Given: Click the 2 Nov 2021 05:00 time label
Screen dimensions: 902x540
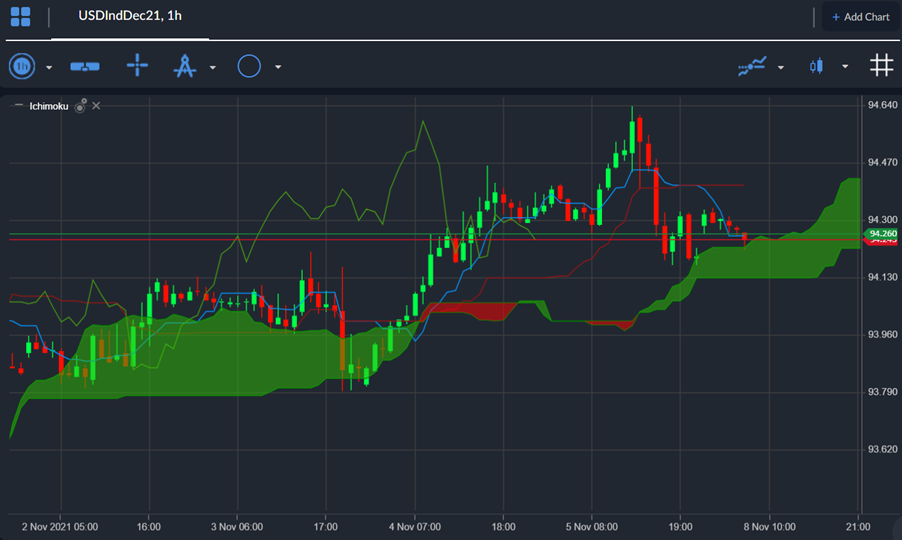Looking at the screenshot, I should pos(60,527).
